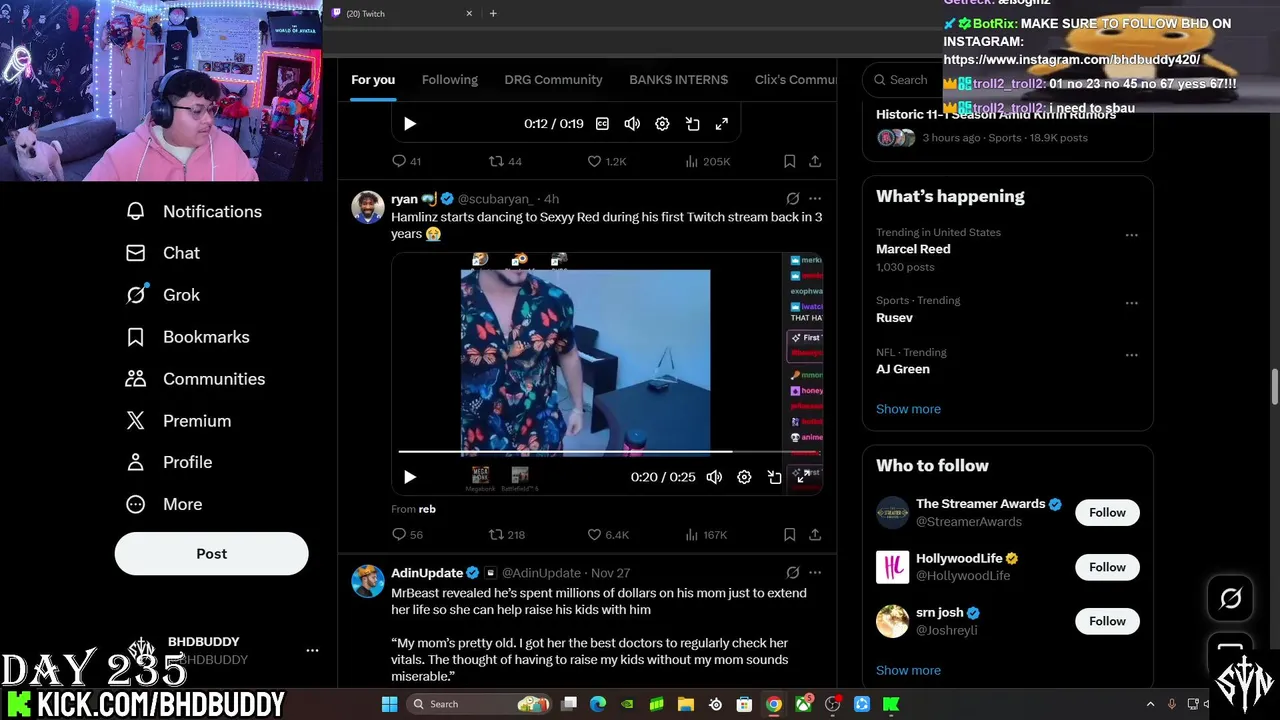Open Google Chrome in the taskbar
The image size is (1280, 720).
[x=773, y=704]
